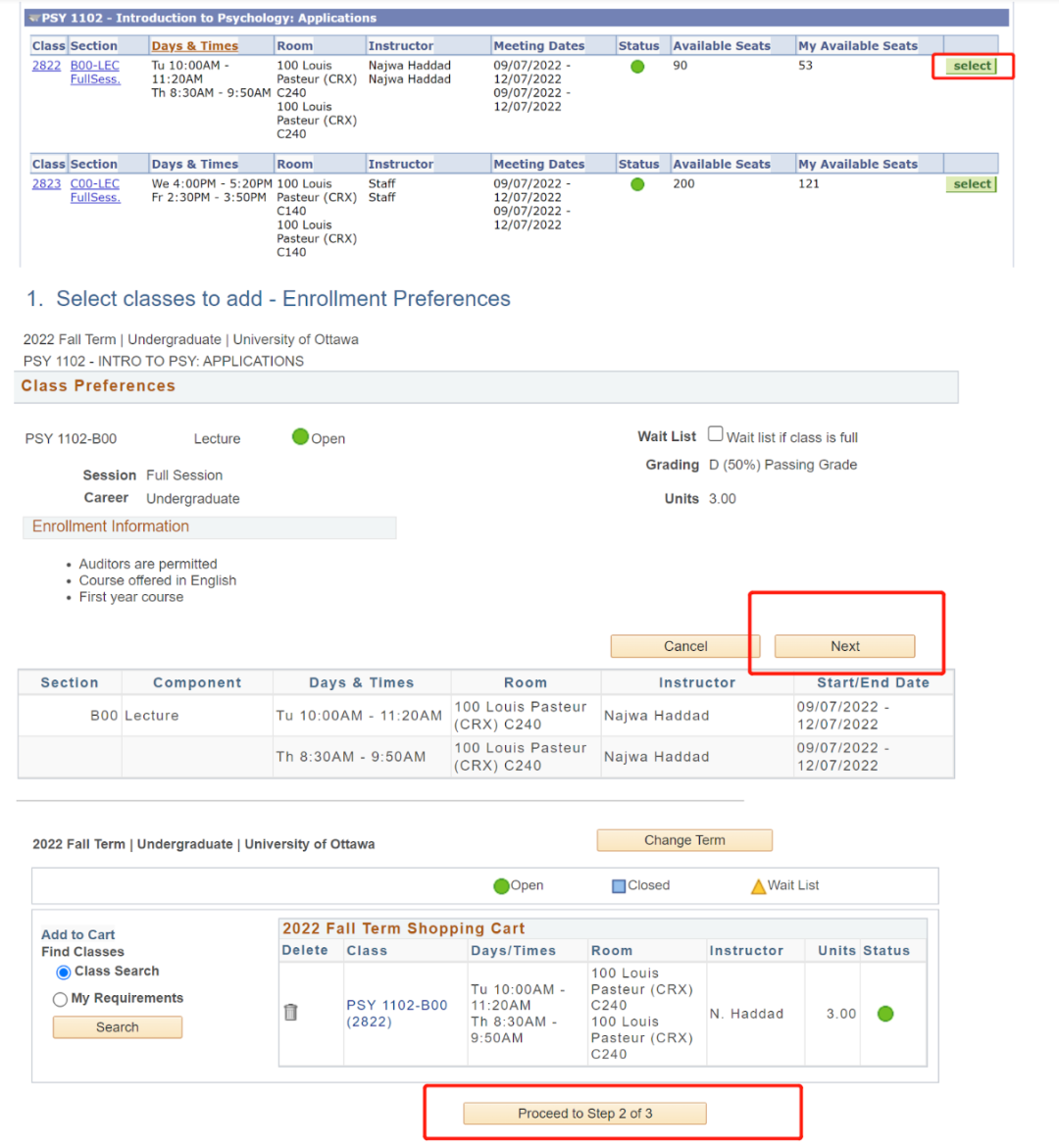
Task: Select section B00-LEC with 90 seats
Action: [x=972, y=66]
